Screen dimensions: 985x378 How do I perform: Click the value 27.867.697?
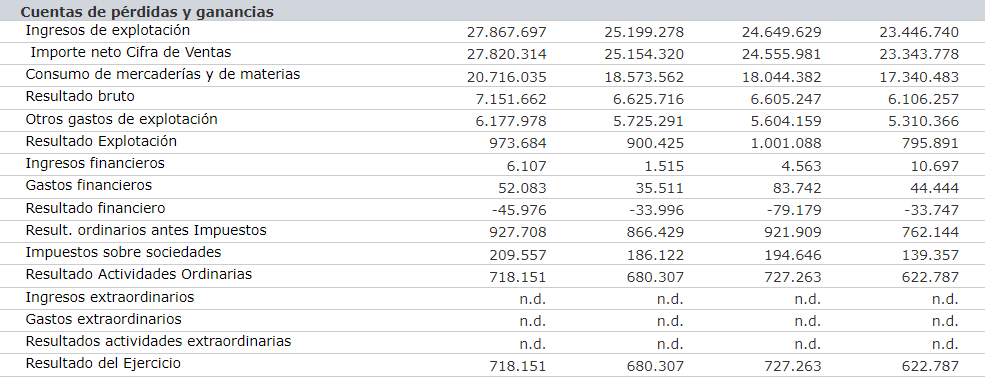[x=507, y=32]
